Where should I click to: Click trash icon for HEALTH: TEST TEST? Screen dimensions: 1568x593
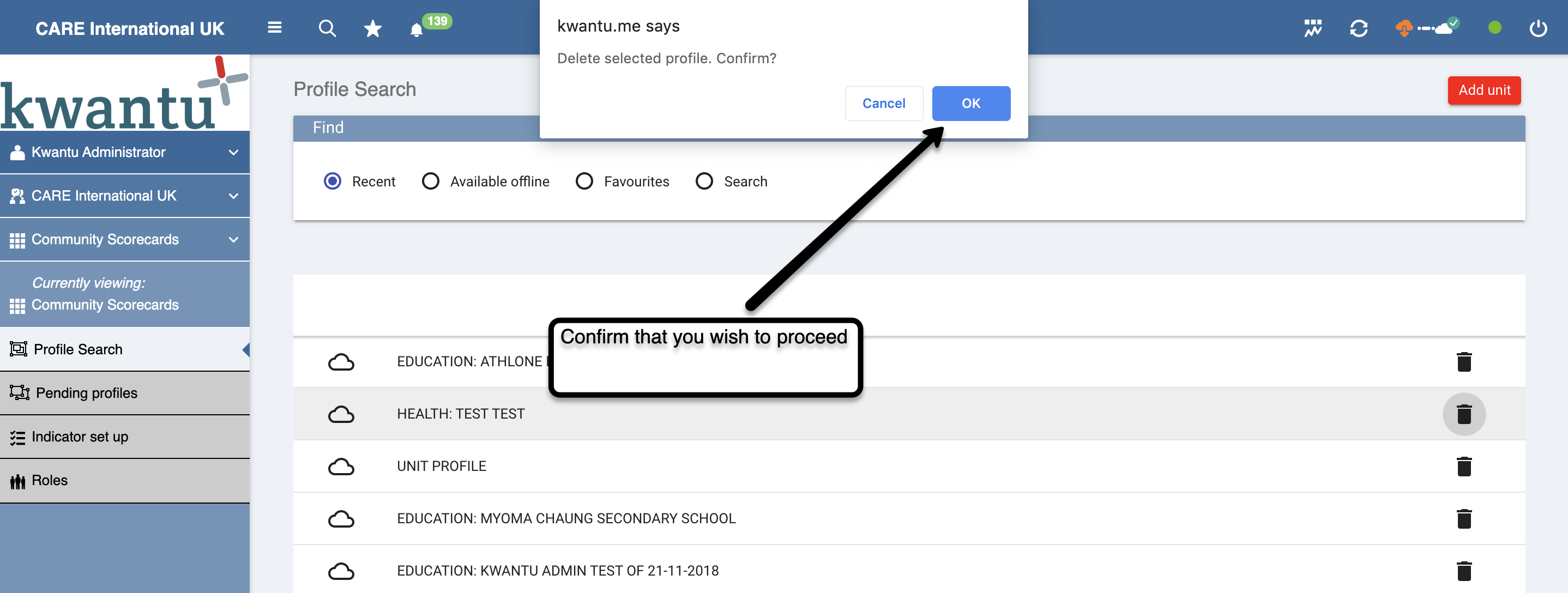1463,414
